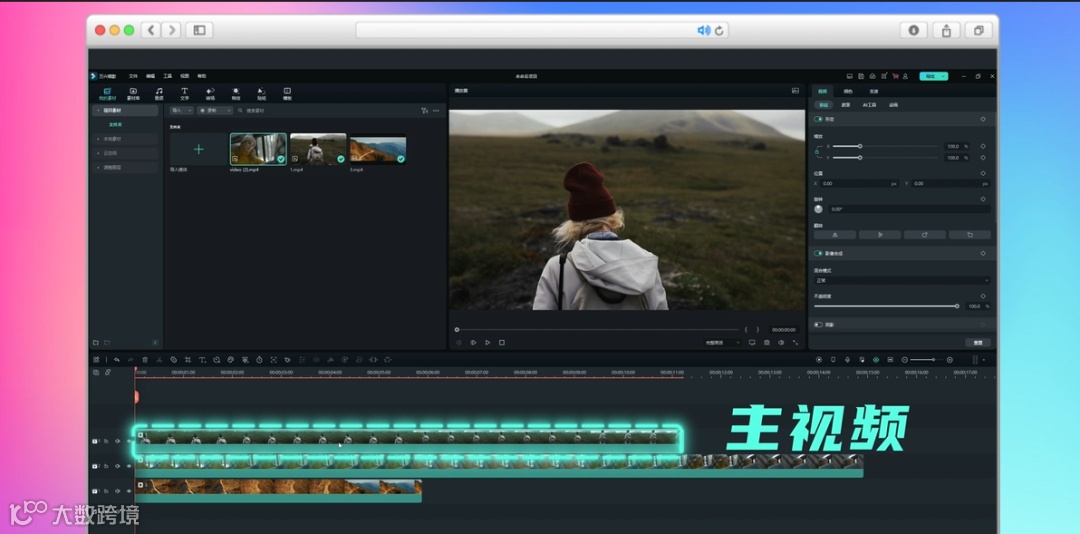The height and width of the screenshot is (534, 1080).
Task: Switch to the 动画 animation sub-tab
Action: (x=893, y=105)
